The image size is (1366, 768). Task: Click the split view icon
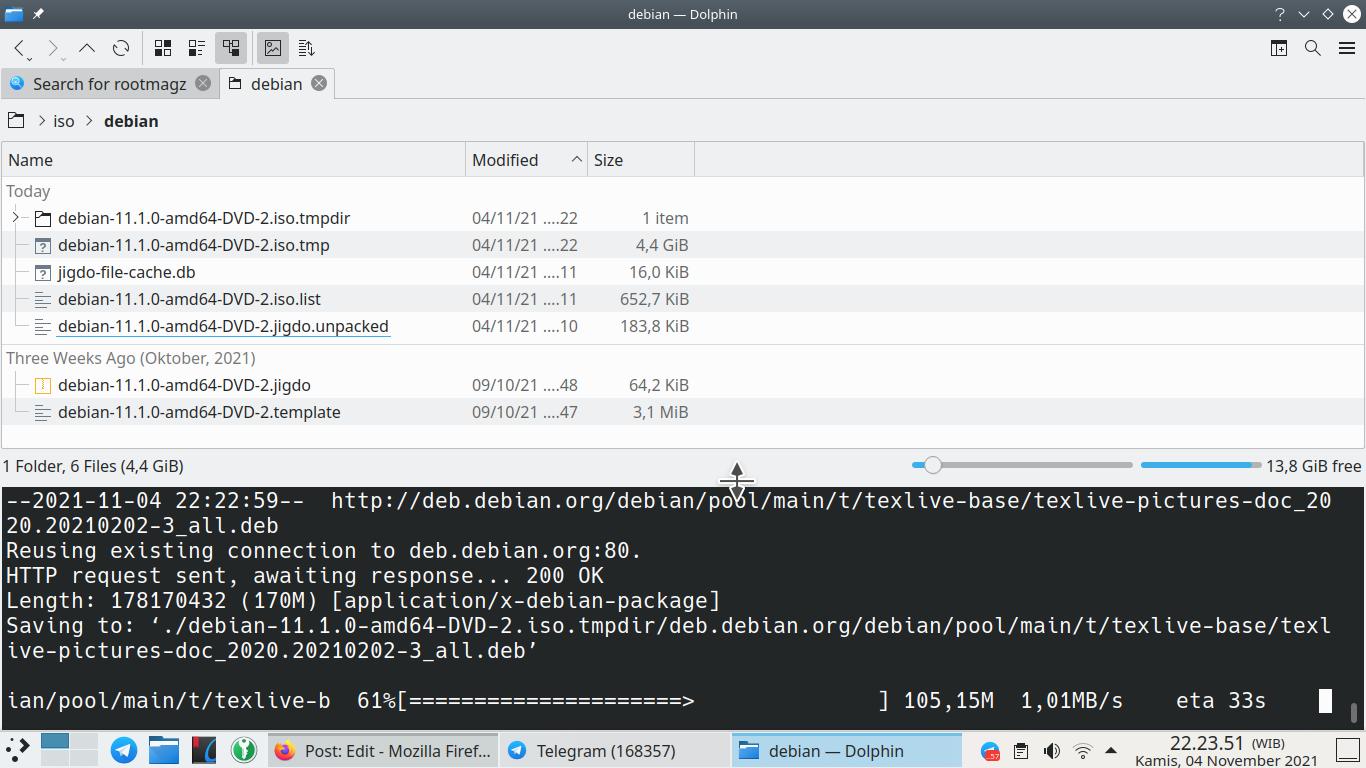[1279, 47]
